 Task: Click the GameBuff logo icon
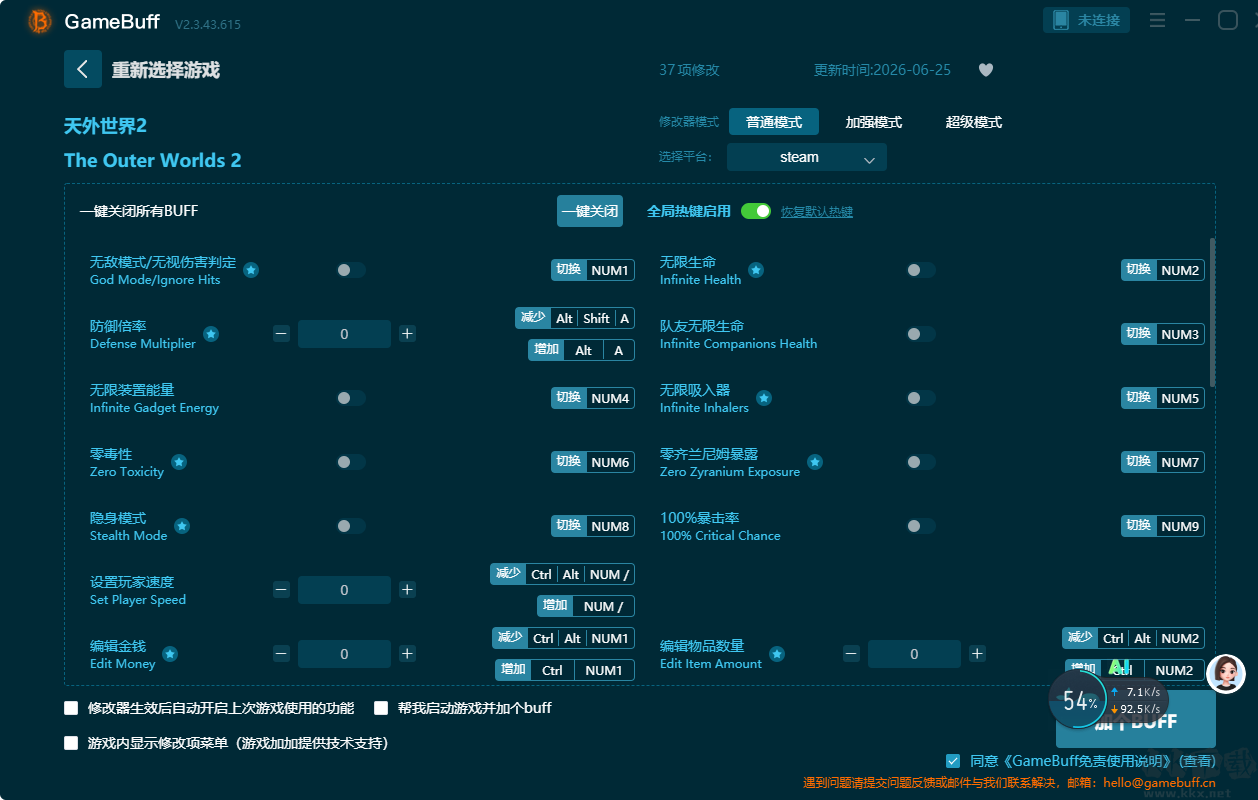pos(39,21)
